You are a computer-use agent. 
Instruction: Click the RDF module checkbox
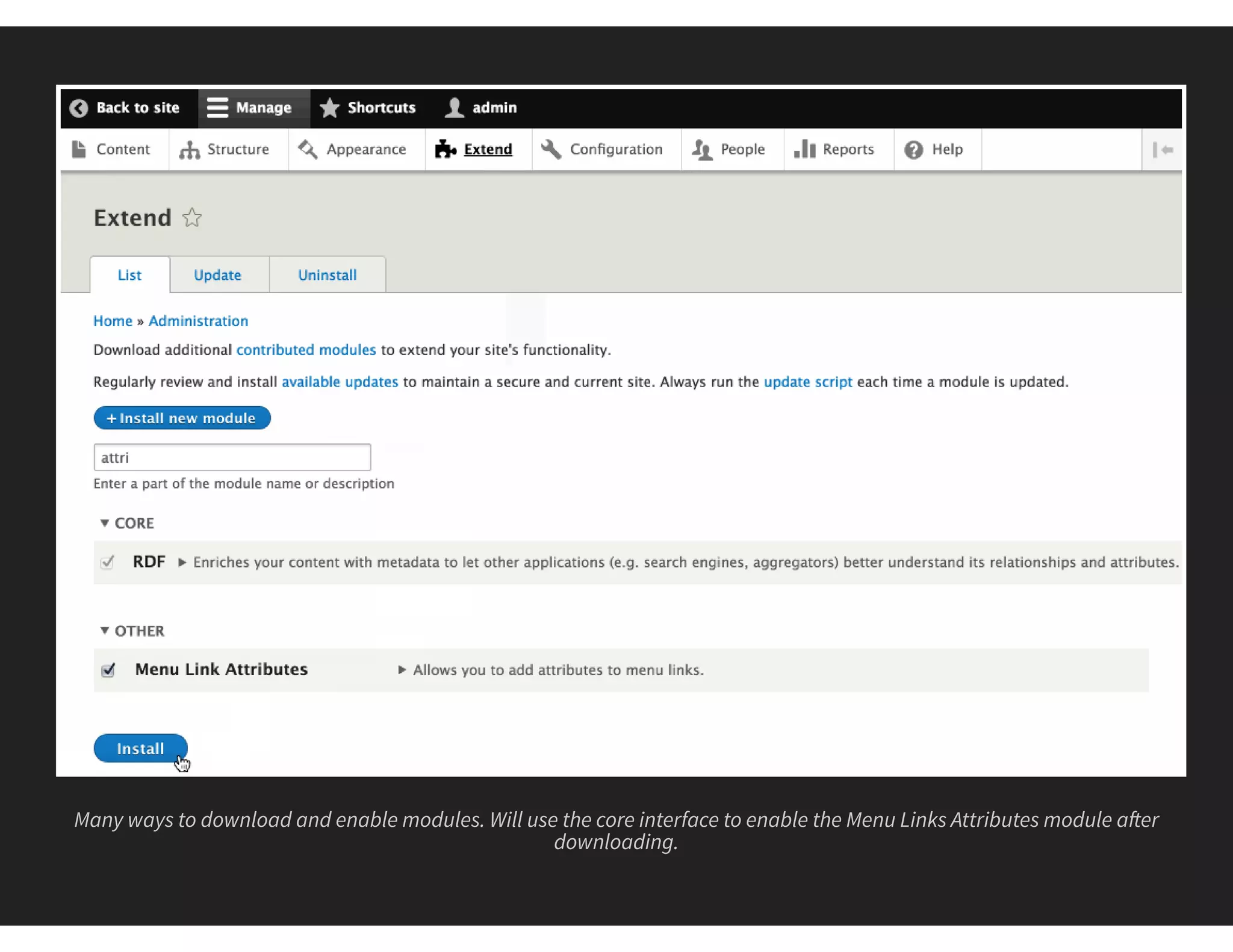[107, 562]
